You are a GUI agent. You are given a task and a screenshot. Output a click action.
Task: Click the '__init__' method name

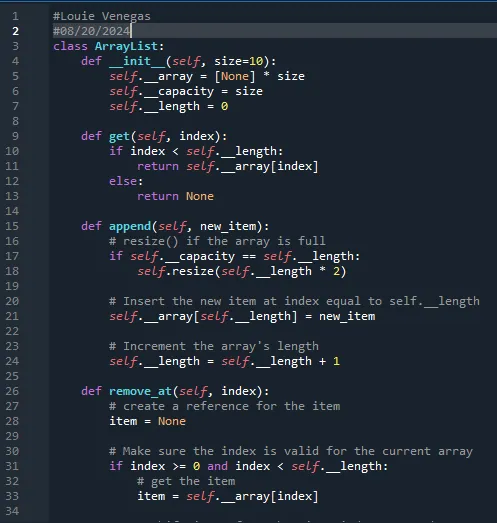tap(137, 61)
